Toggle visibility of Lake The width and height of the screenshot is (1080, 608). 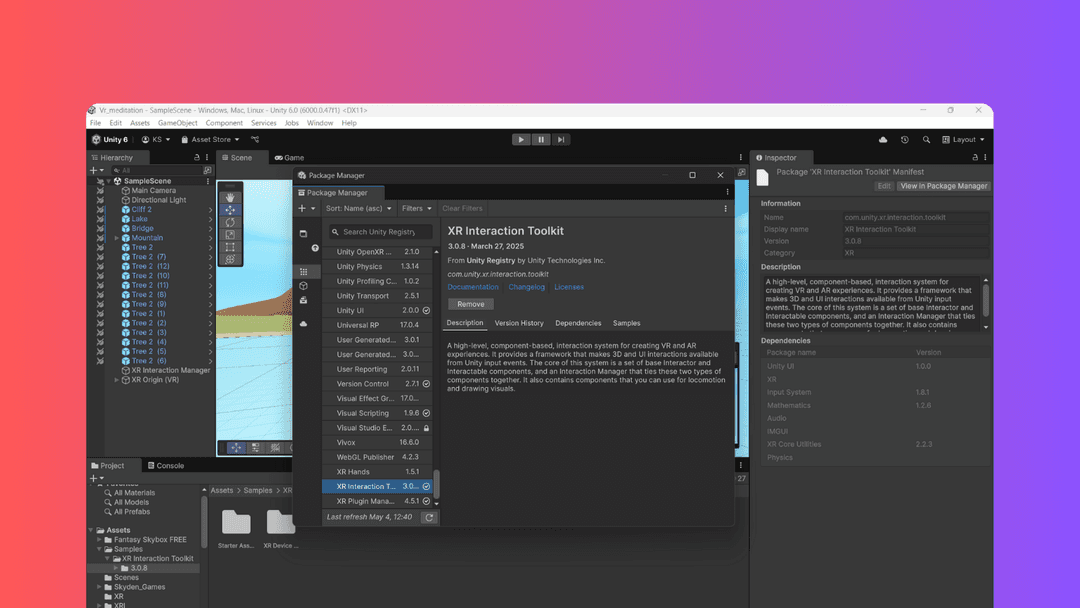pos(100,219)
